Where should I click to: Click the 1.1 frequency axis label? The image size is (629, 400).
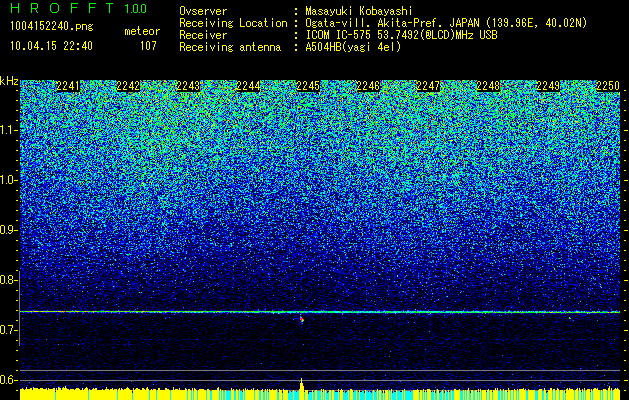[8, 130]
